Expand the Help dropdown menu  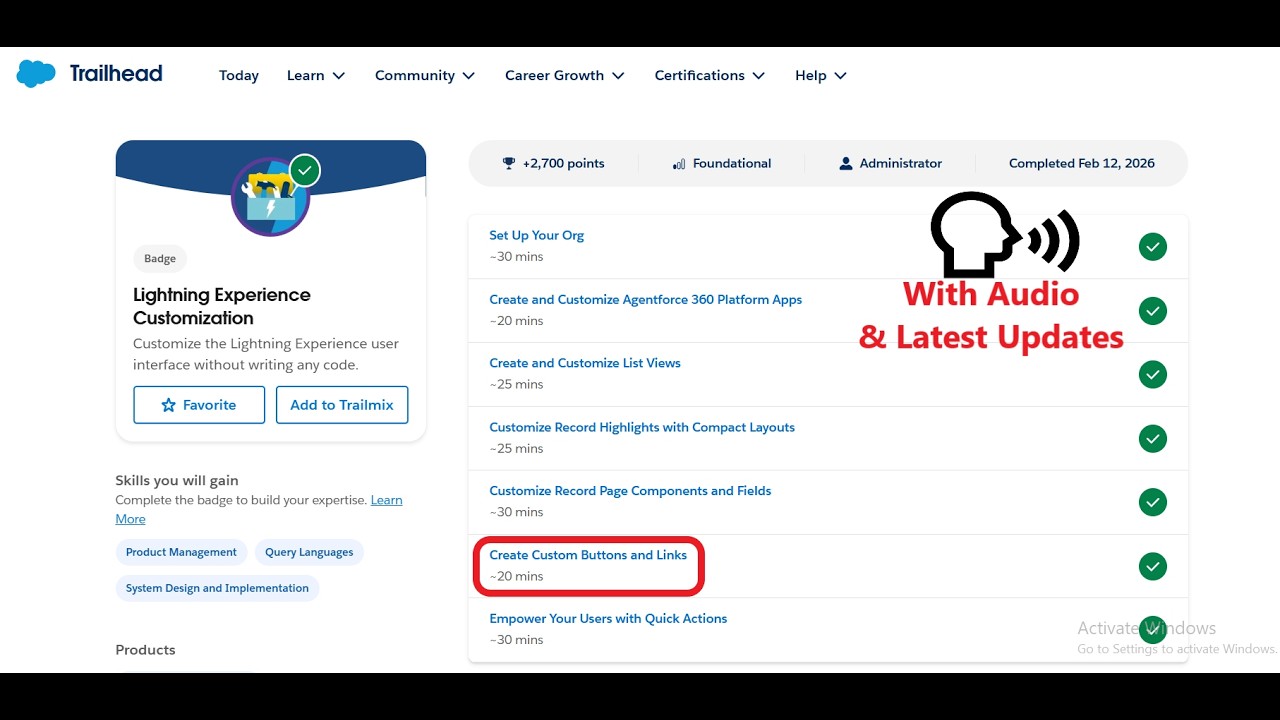pyautogui.click(x=821, y=75)
